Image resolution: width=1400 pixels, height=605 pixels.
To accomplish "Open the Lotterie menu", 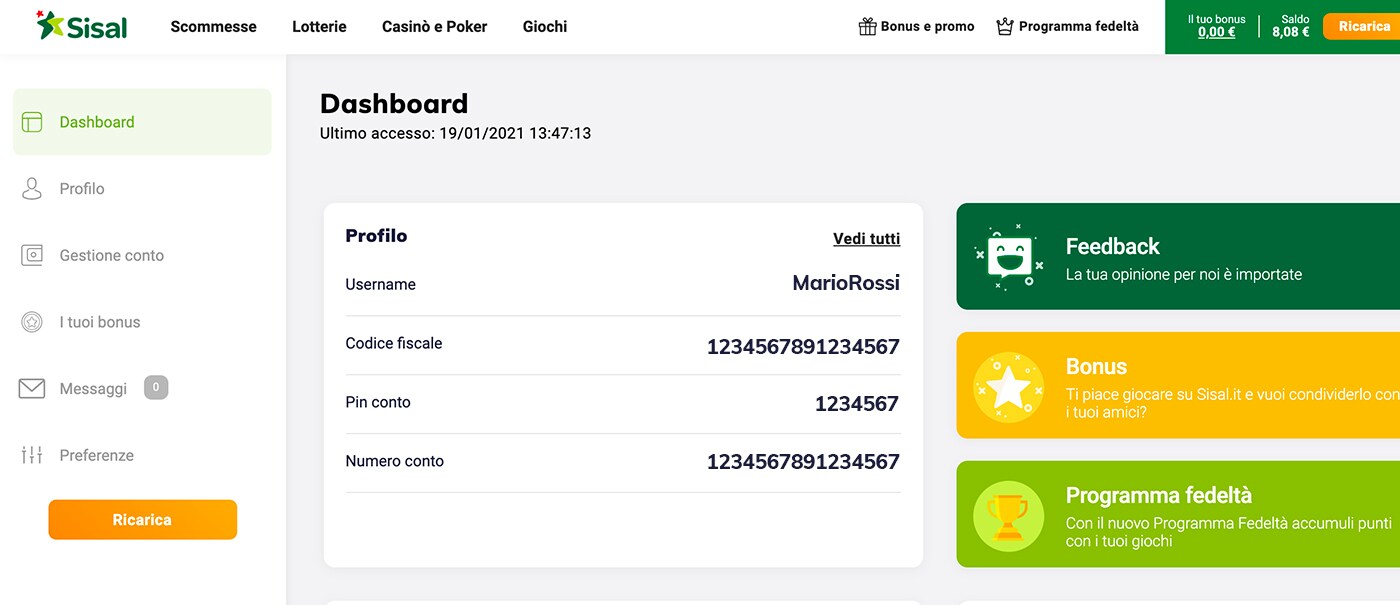I will tap(319, 27).
